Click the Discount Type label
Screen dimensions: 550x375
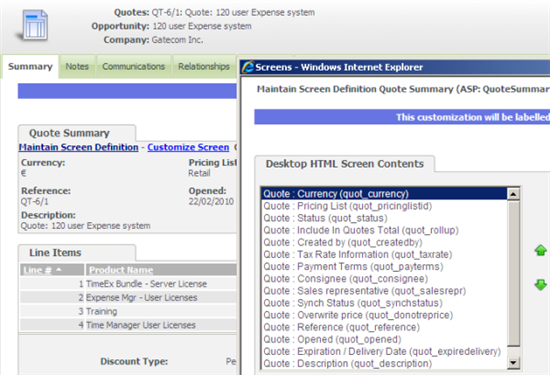tap(134, 361)
